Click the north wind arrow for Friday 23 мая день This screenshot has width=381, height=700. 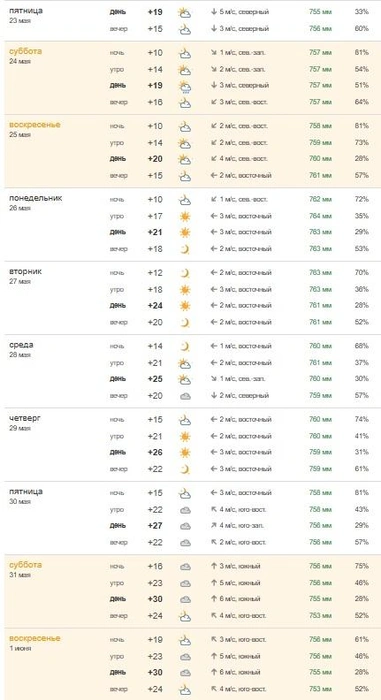click(214, 12)
